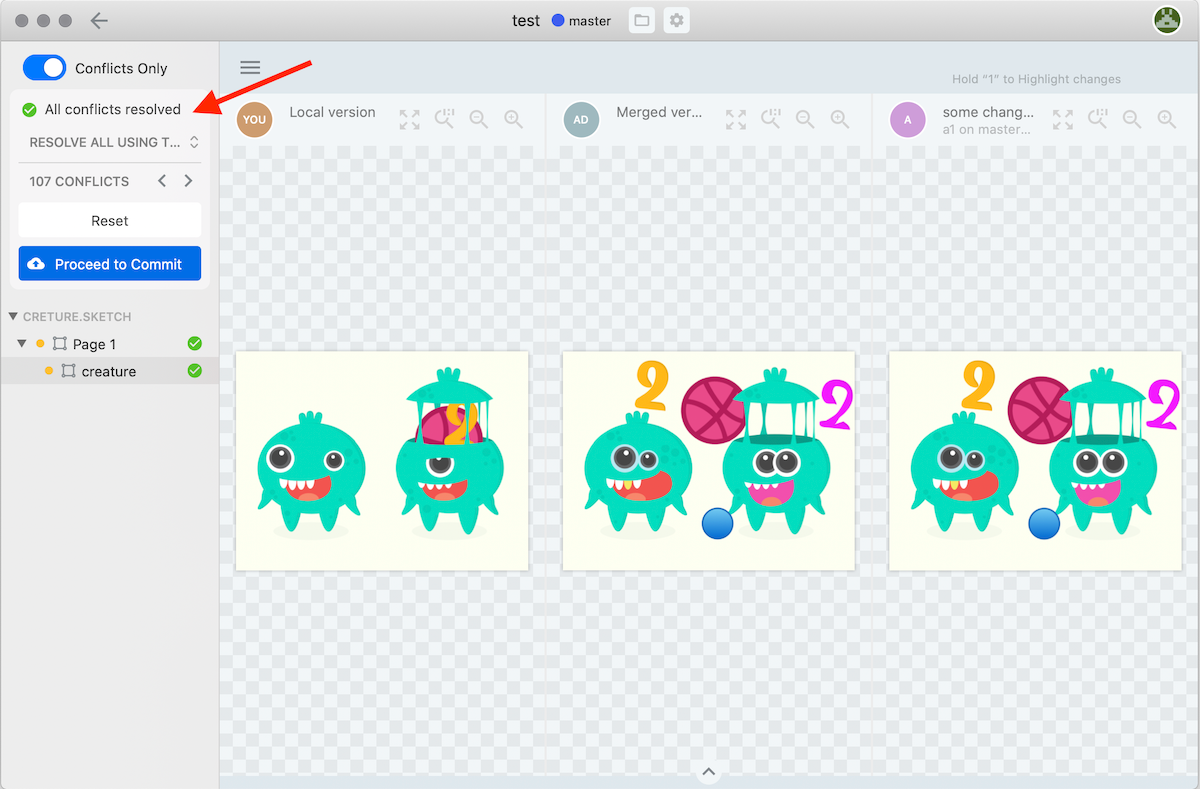
Task: Expand the bottom panel chevron
Action: (x=708, y=772)
